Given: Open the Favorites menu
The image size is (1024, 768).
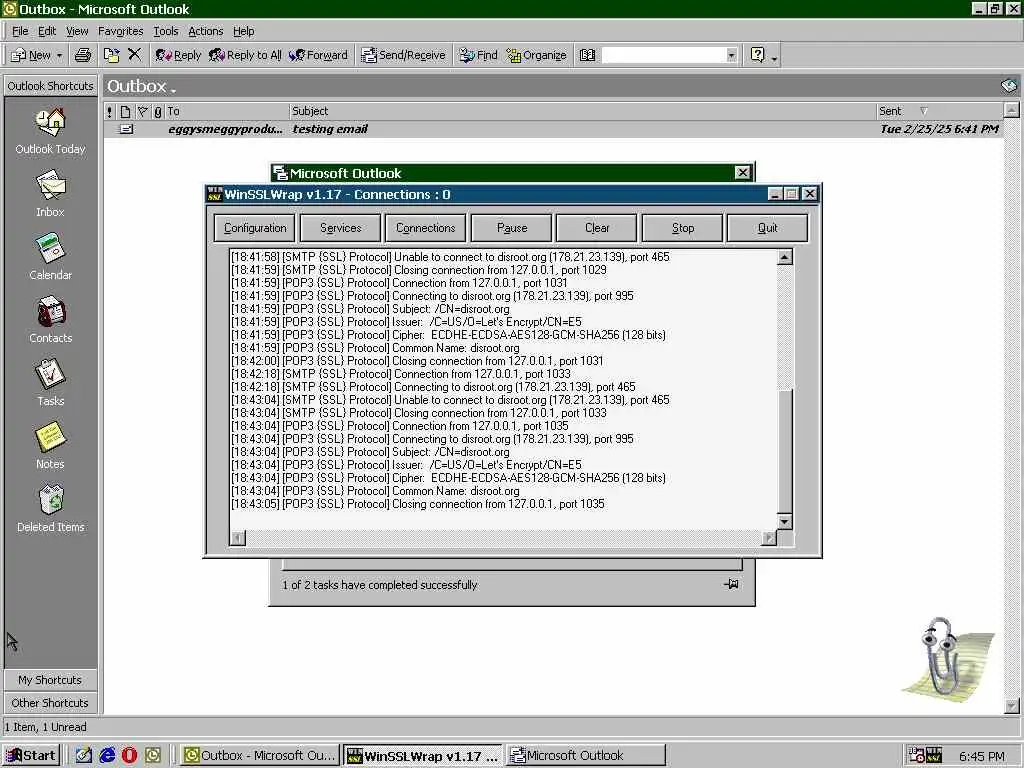Looking at the screenshot, I should (121, 31).
